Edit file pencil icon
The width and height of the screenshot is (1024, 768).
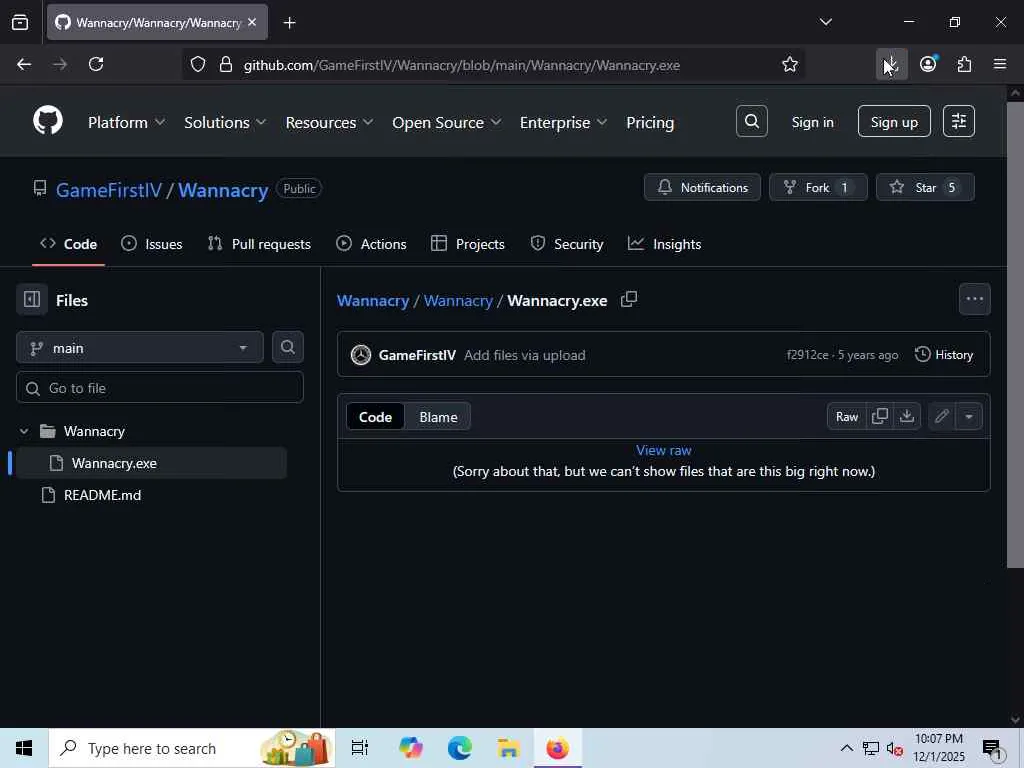pos(941,417)
